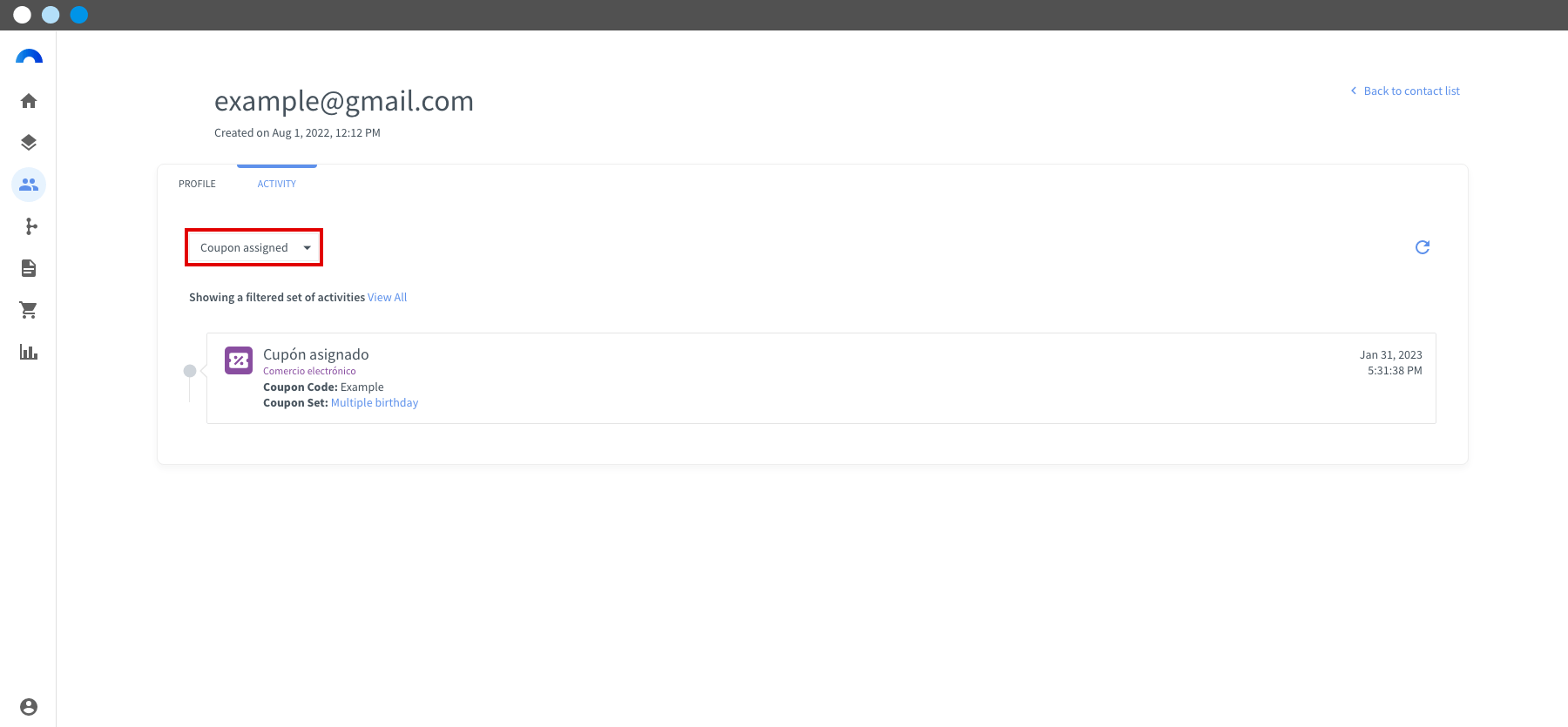Switch to the PROFILE tab

[197, 184]
